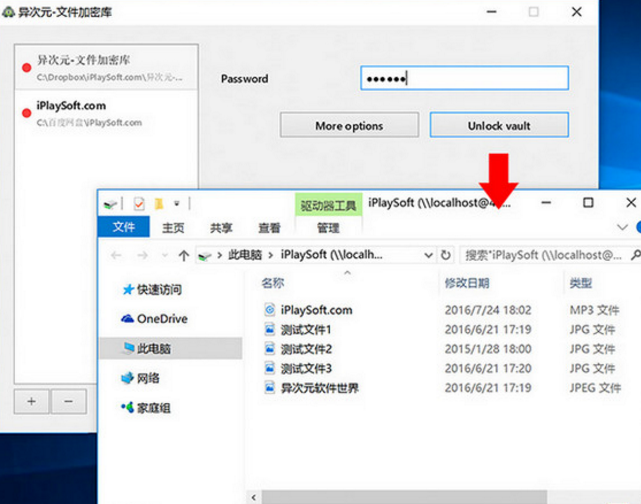
Task: Click the 测试文件1 JPG file icon
Action: pos(269,329)
